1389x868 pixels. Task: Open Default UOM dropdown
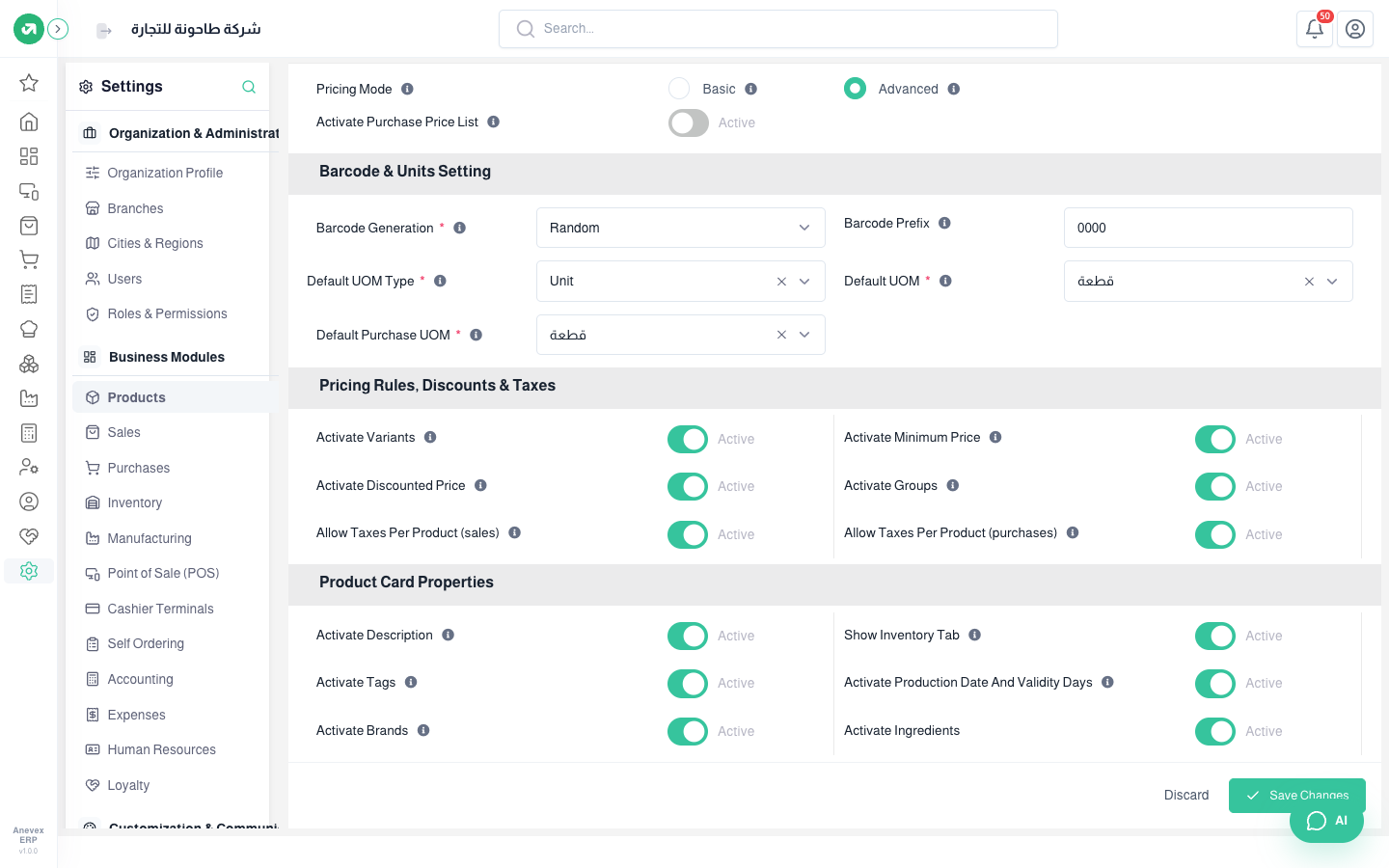click(1209, 282)
